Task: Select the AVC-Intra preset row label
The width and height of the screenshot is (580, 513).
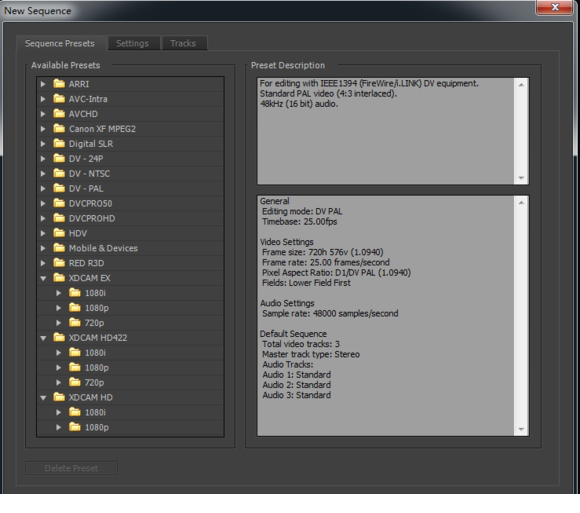Action: (x=88, y=99)
